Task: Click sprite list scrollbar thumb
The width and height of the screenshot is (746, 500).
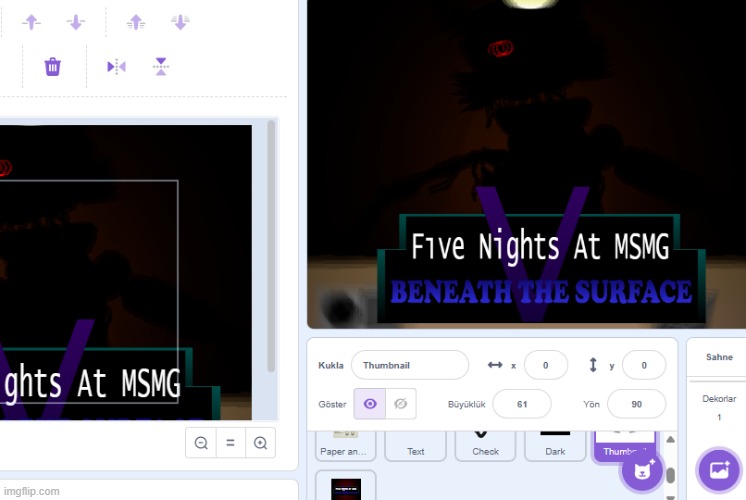Action: (670, 475)
